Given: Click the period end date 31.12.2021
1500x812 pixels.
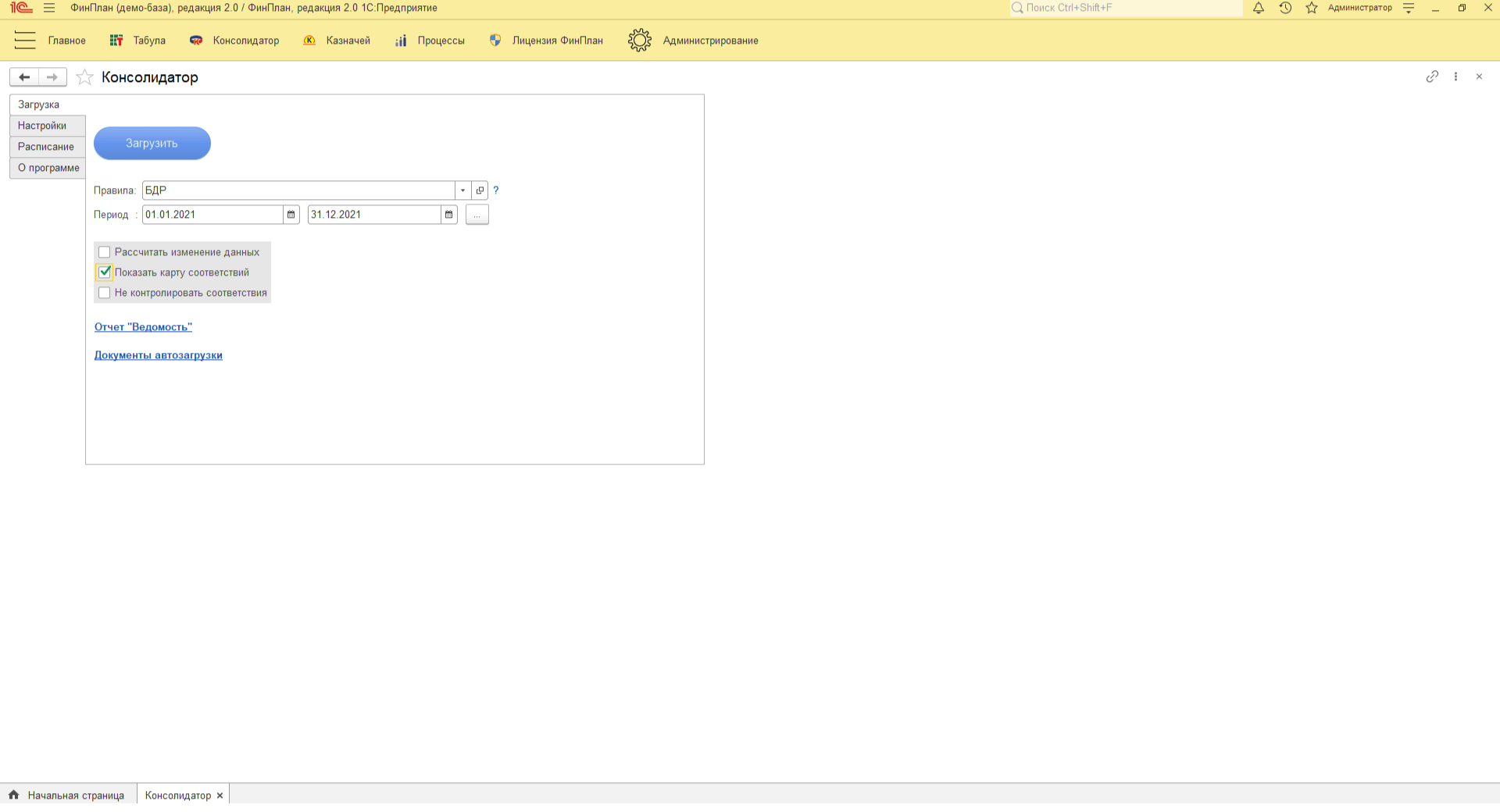Looking at the screenshot, I should [374, 215].
